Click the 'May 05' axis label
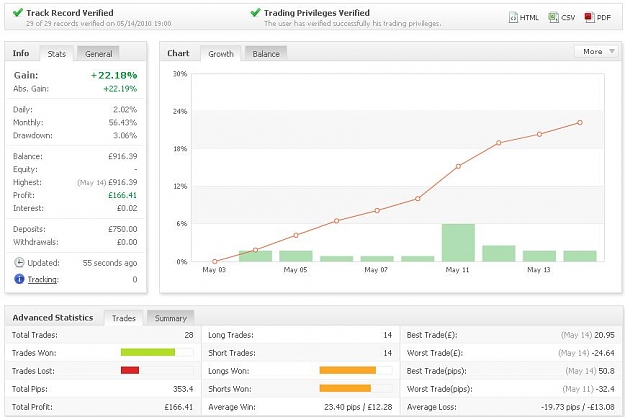Viewport: 625px width, 417px height. [295, 270]
